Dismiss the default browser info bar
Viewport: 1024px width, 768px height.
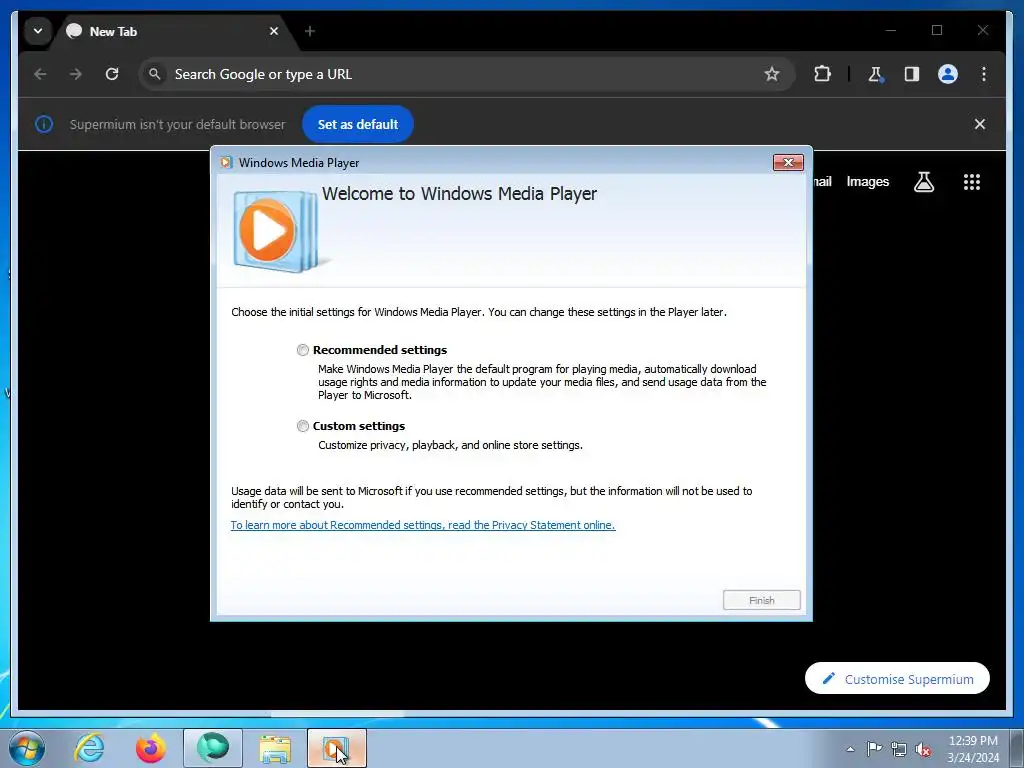pos(980,124)
